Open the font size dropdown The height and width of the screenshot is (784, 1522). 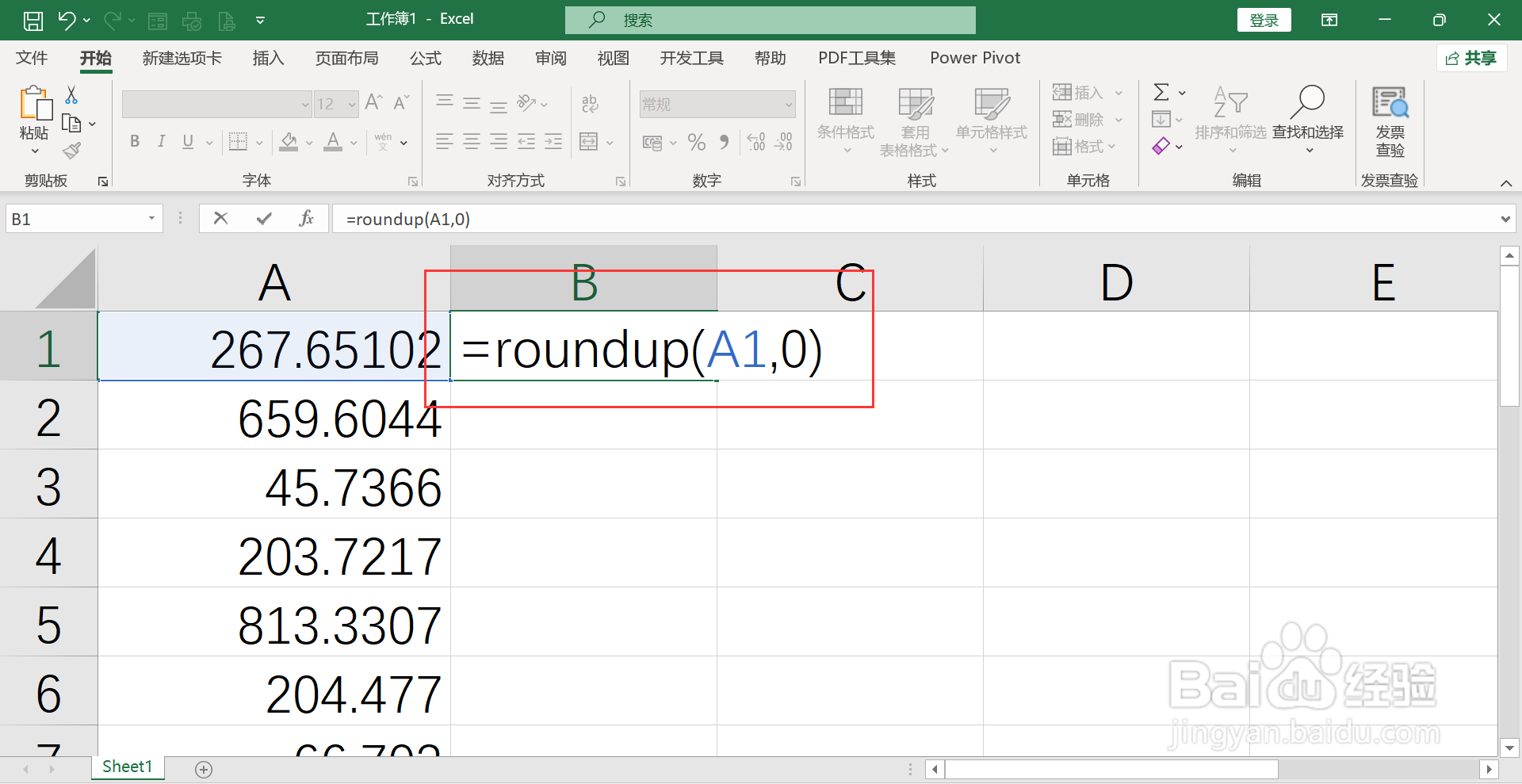352,104
